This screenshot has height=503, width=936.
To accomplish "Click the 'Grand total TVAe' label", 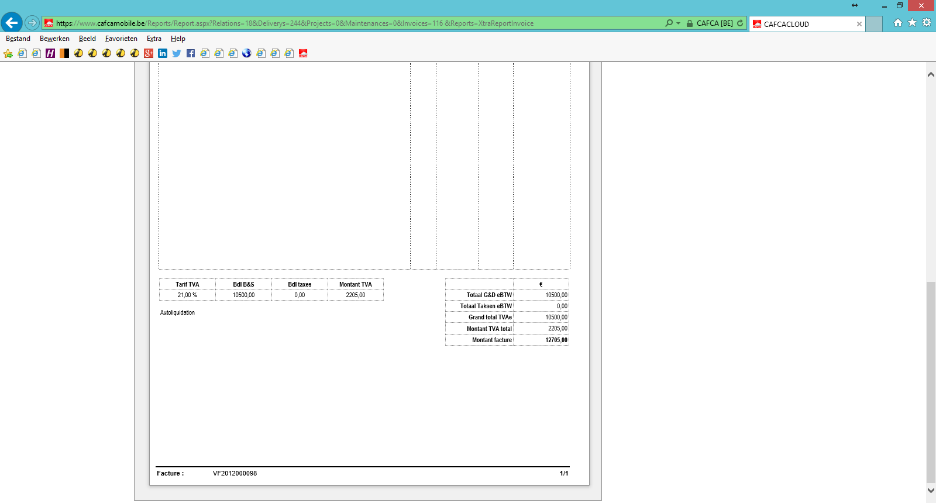I will [x=490, y=317].
